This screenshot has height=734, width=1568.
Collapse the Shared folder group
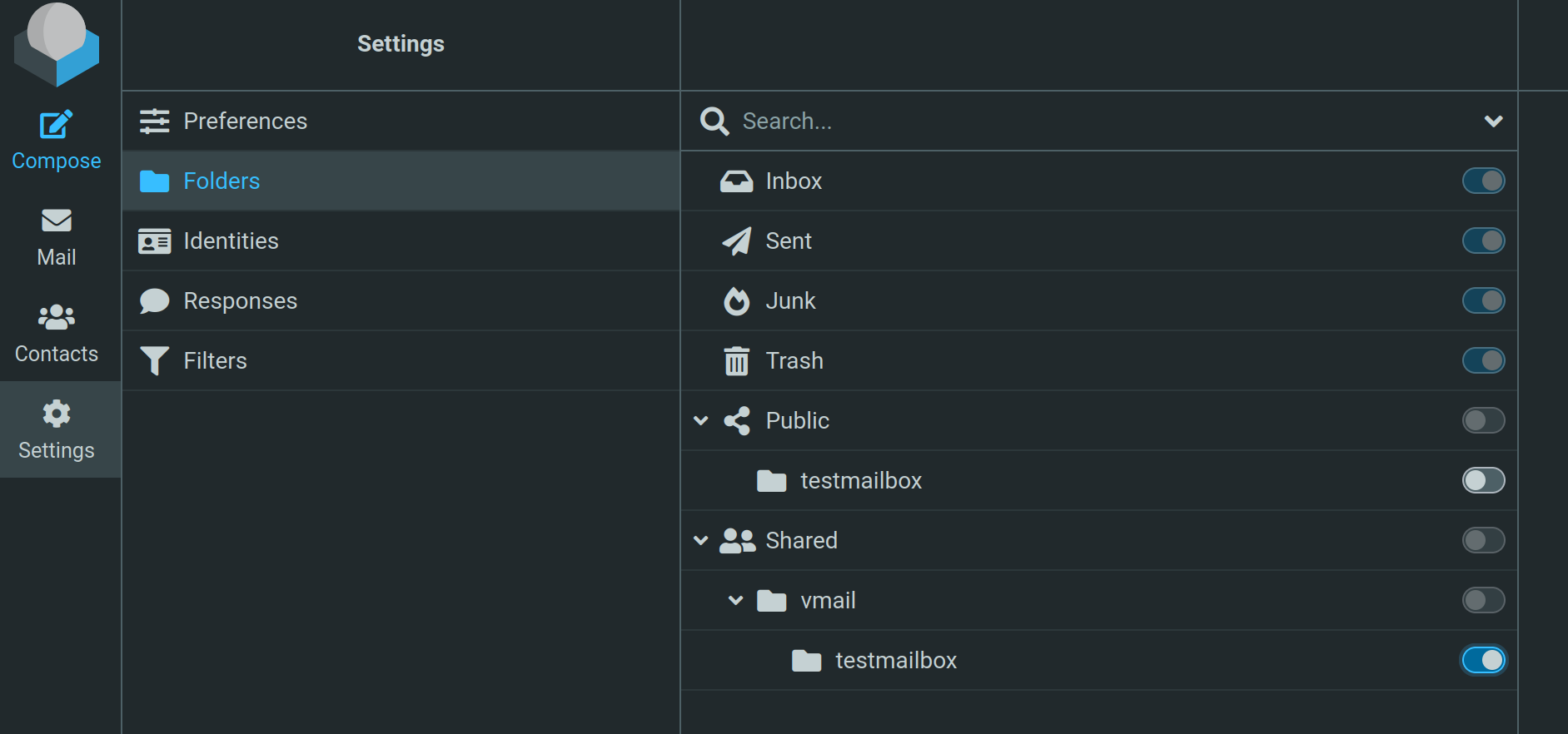pos(701,541)
